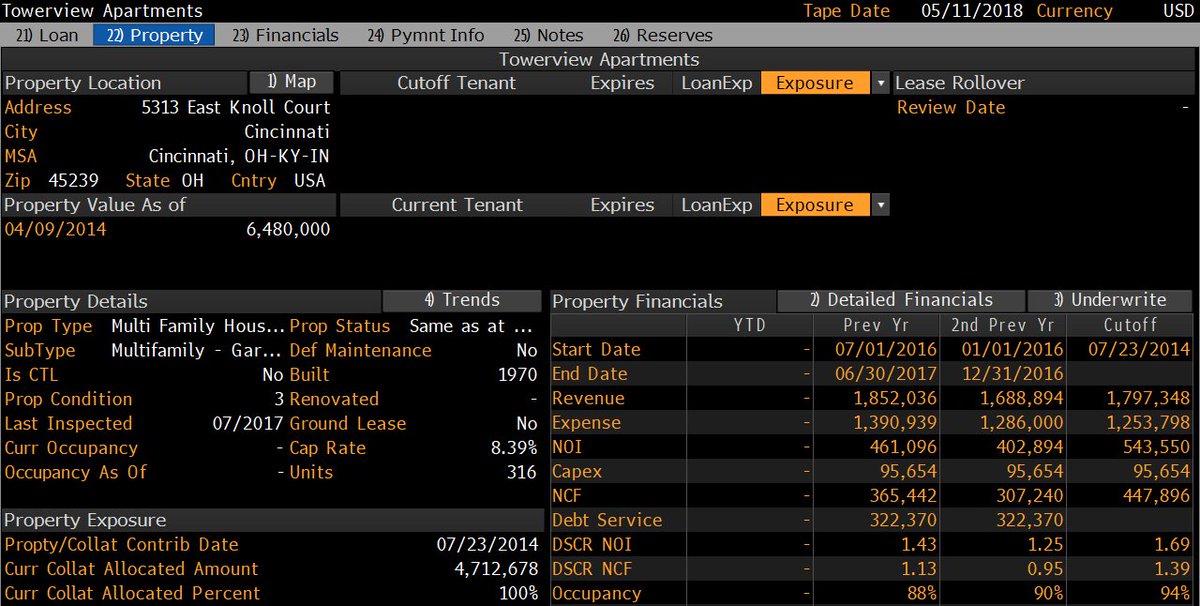The image size is (1200, 606).
Task: Click the Current Tenant column header
Action: point(457,205)
